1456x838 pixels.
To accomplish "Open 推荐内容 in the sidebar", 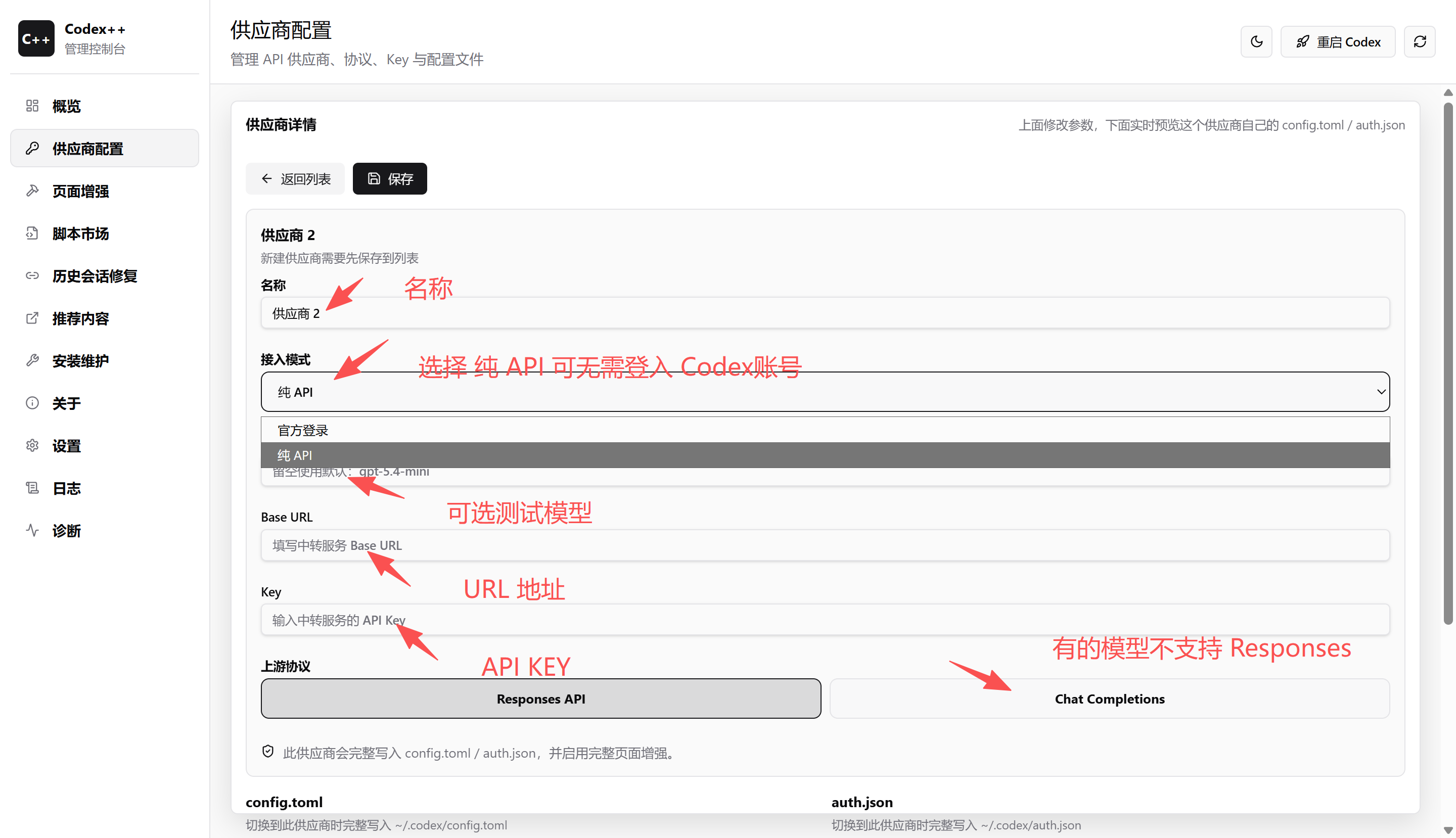I will point(105,318).
